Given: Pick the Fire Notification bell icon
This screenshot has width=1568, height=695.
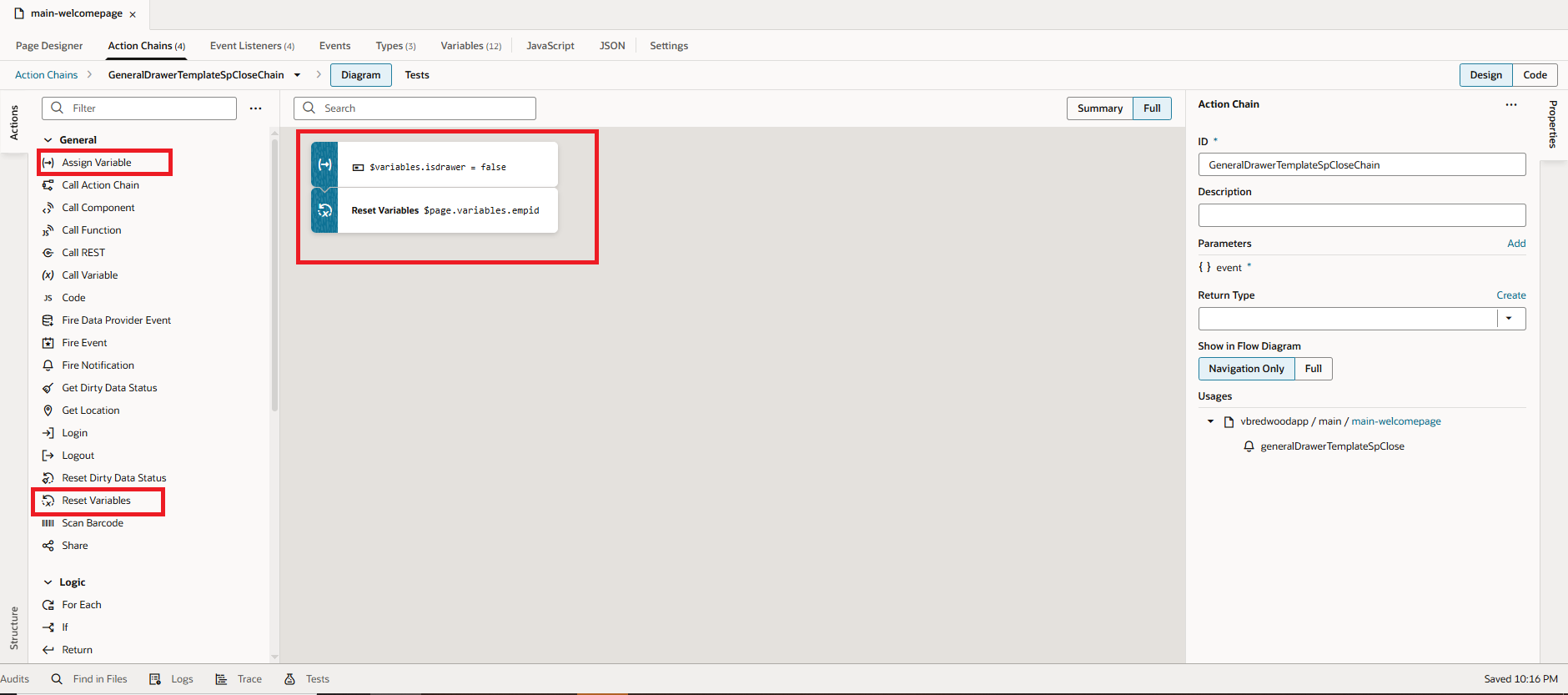Looking at the screenshot, I should (x=48, y=365).
